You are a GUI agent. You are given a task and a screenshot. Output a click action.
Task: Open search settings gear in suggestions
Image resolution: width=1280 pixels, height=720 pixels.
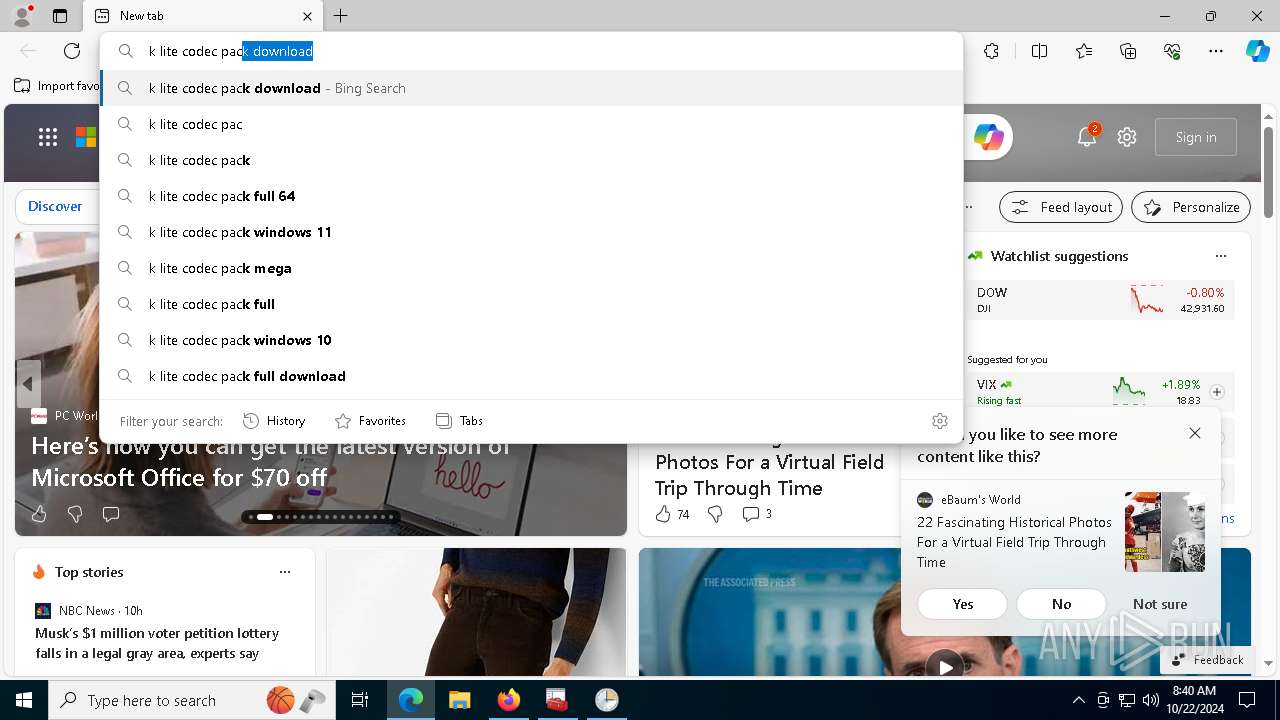tap(939, 421)
